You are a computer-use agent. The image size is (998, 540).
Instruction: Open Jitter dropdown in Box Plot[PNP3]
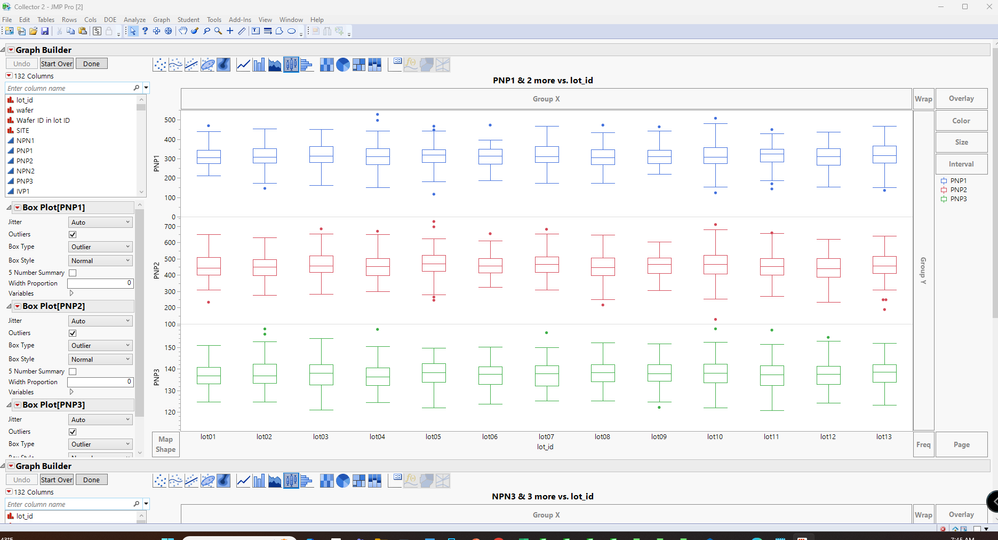[x=100, y=420]
